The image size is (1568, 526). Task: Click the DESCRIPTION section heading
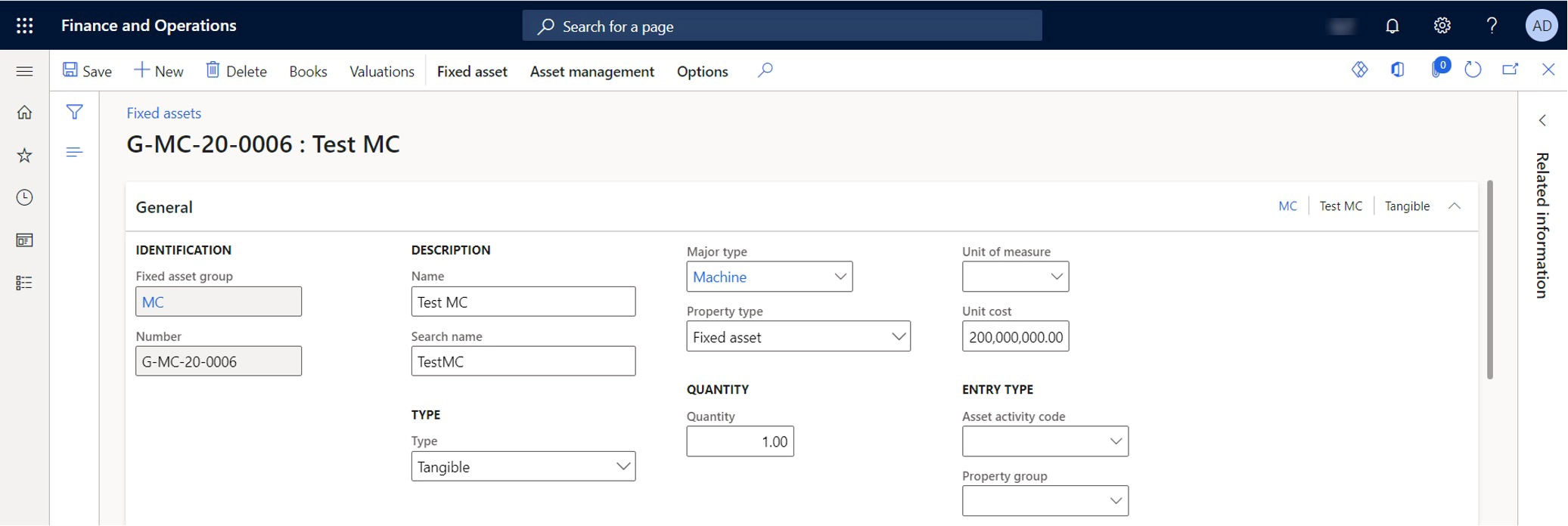coord(451,250)
